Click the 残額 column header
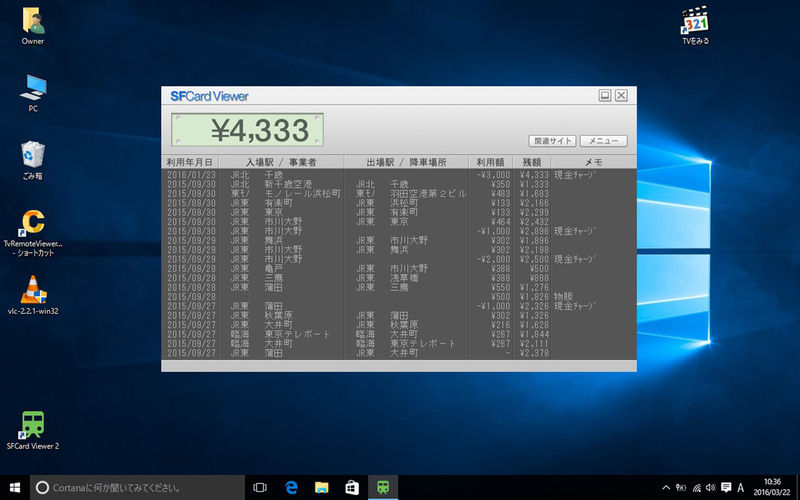This screenshot has width=800, height=500. [531, 161]
